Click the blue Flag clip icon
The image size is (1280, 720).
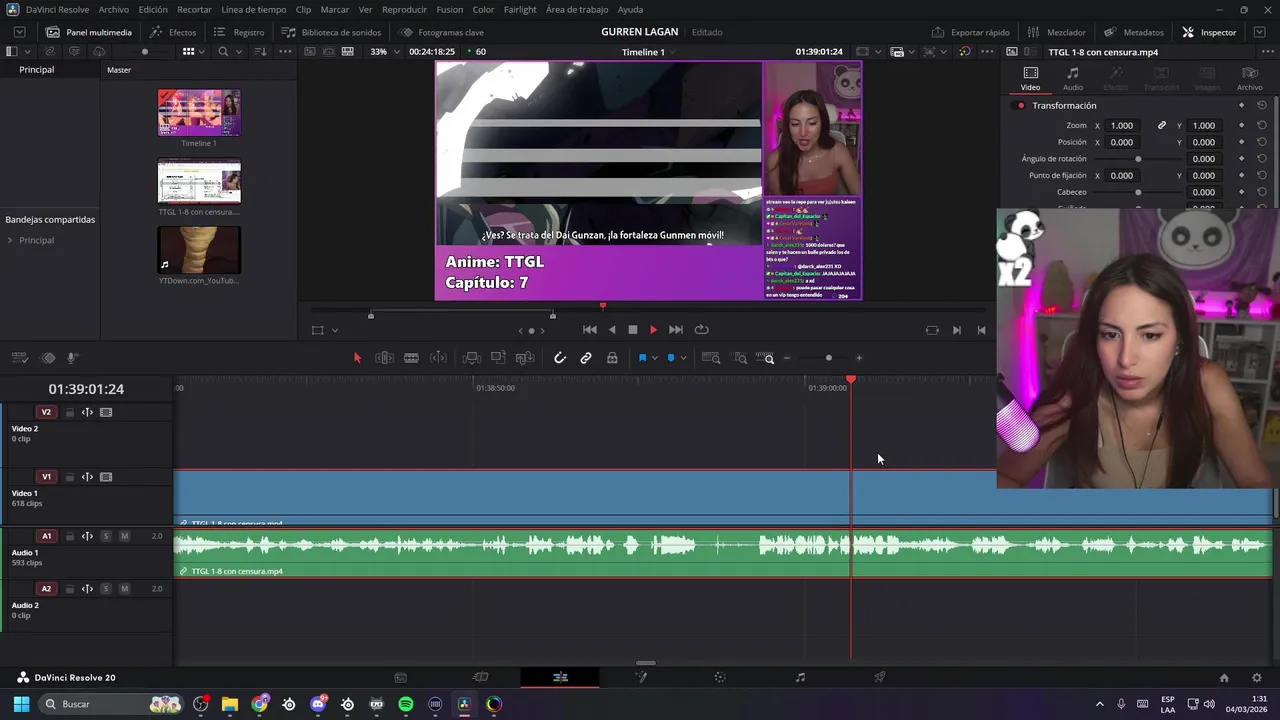[642, 358]
